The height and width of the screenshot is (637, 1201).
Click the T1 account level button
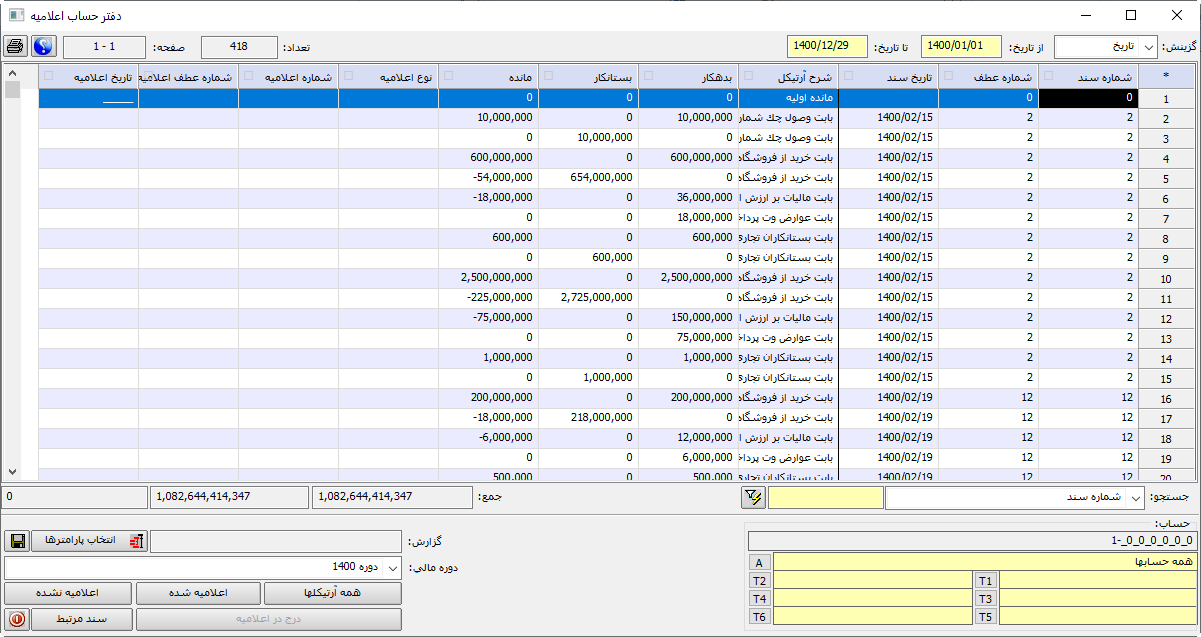tap(986, 580)
